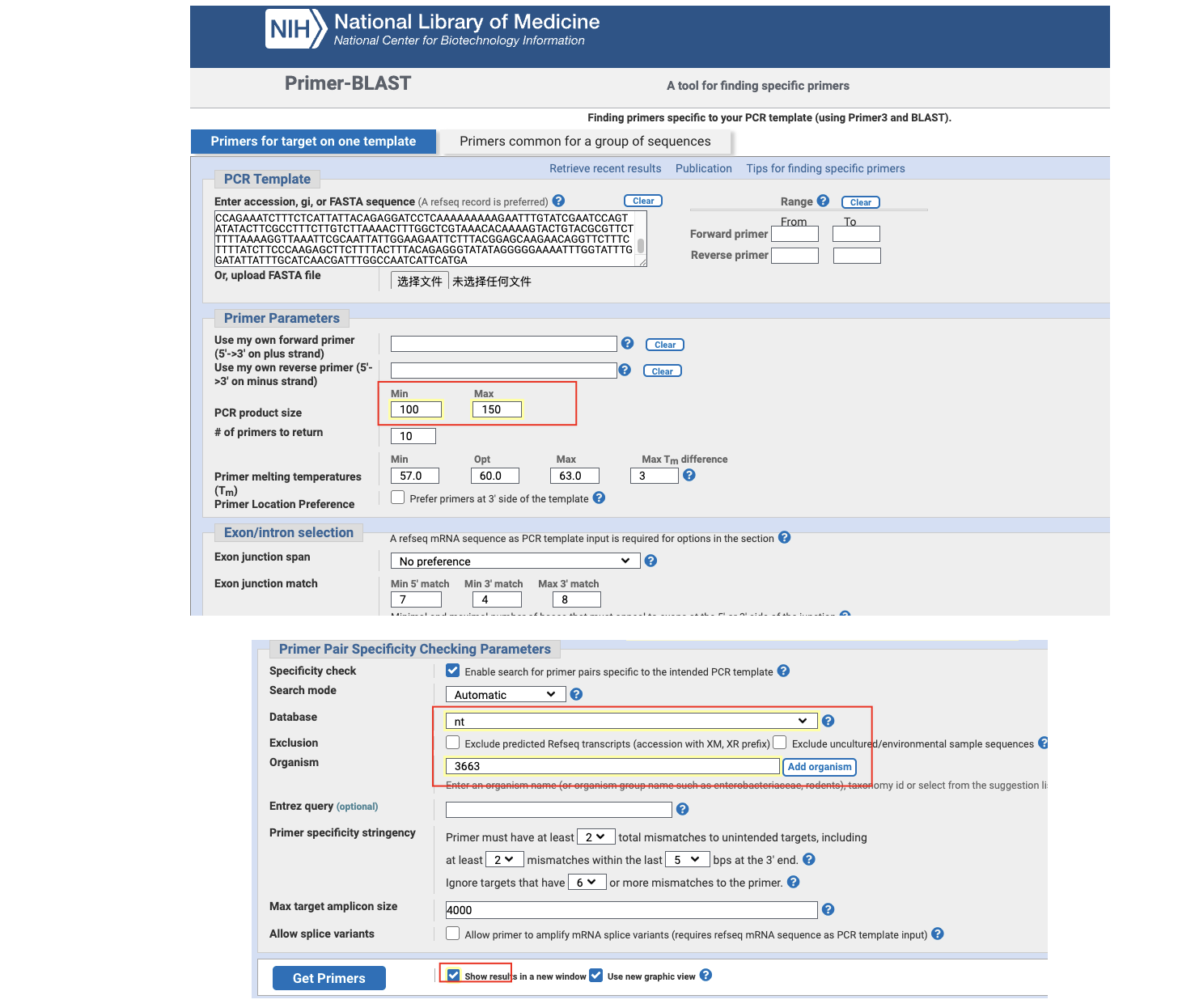Open help icon for Allow splice variants
Viewport: 1178px width, 1008px height.
coord(938,934)
